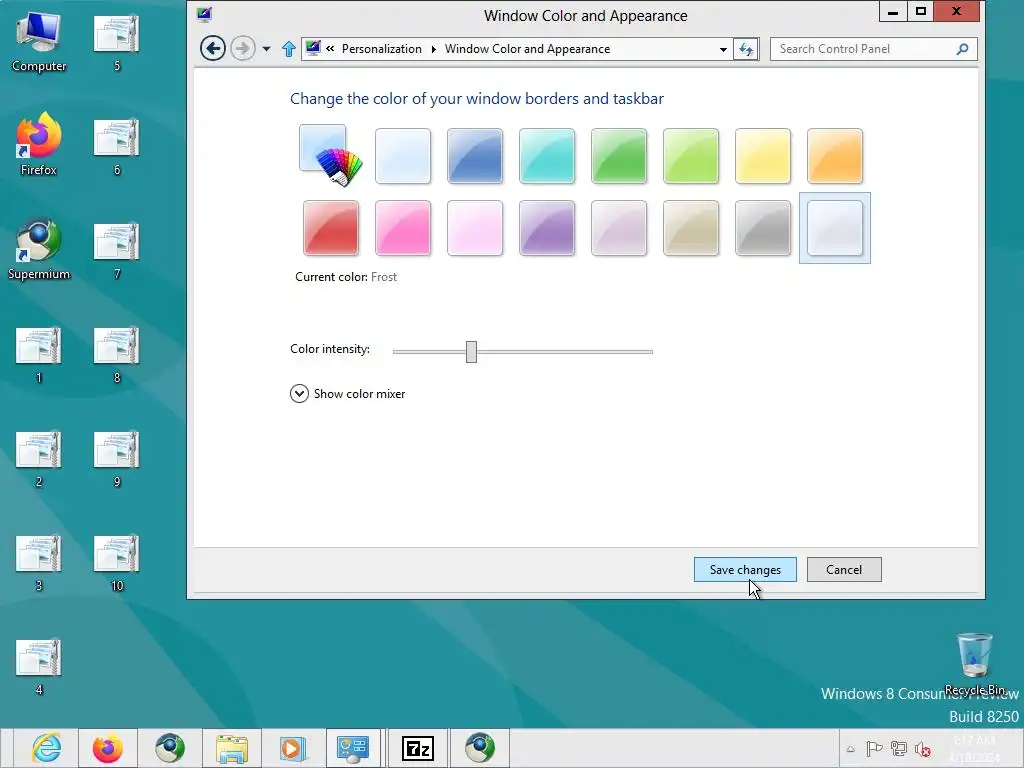Launch Firefox from the taskbar
Viewport: 1024px width, 768px height.
click(108, 748)
